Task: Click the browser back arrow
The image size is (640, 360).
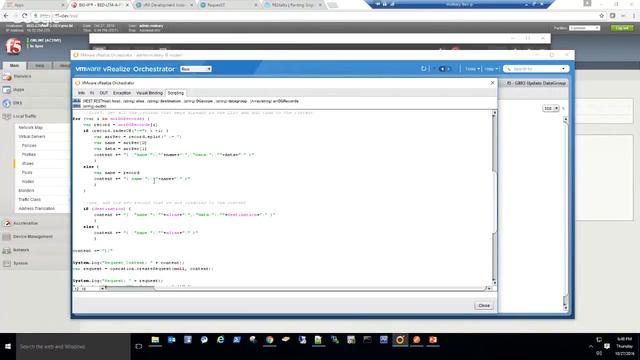Action: [x=6, y=16]
